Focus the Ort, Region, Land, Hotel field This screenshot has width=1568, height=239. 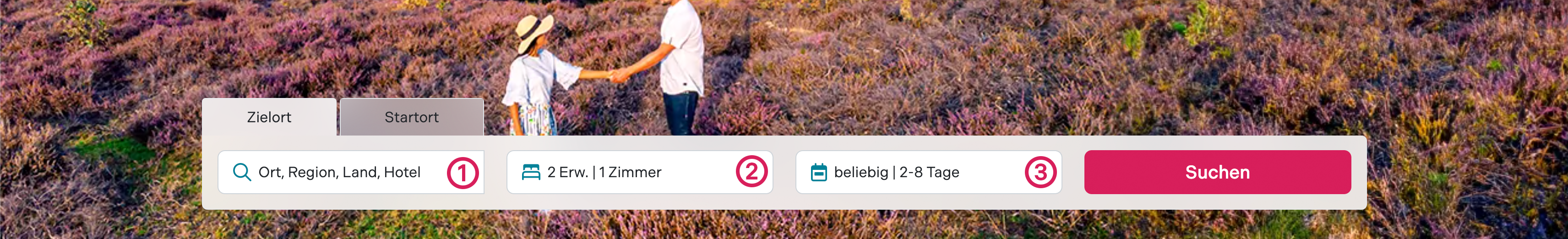(351, 172)
